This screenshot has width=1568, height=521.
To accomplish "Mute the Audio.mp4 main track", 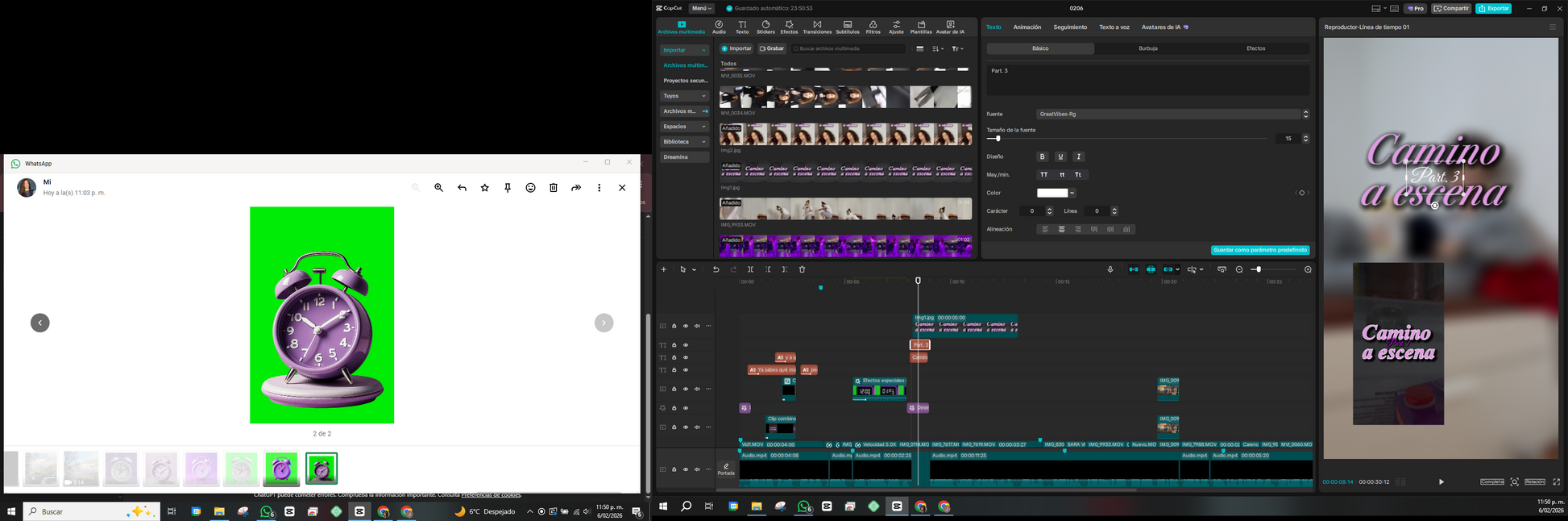I will coord(697,469).
